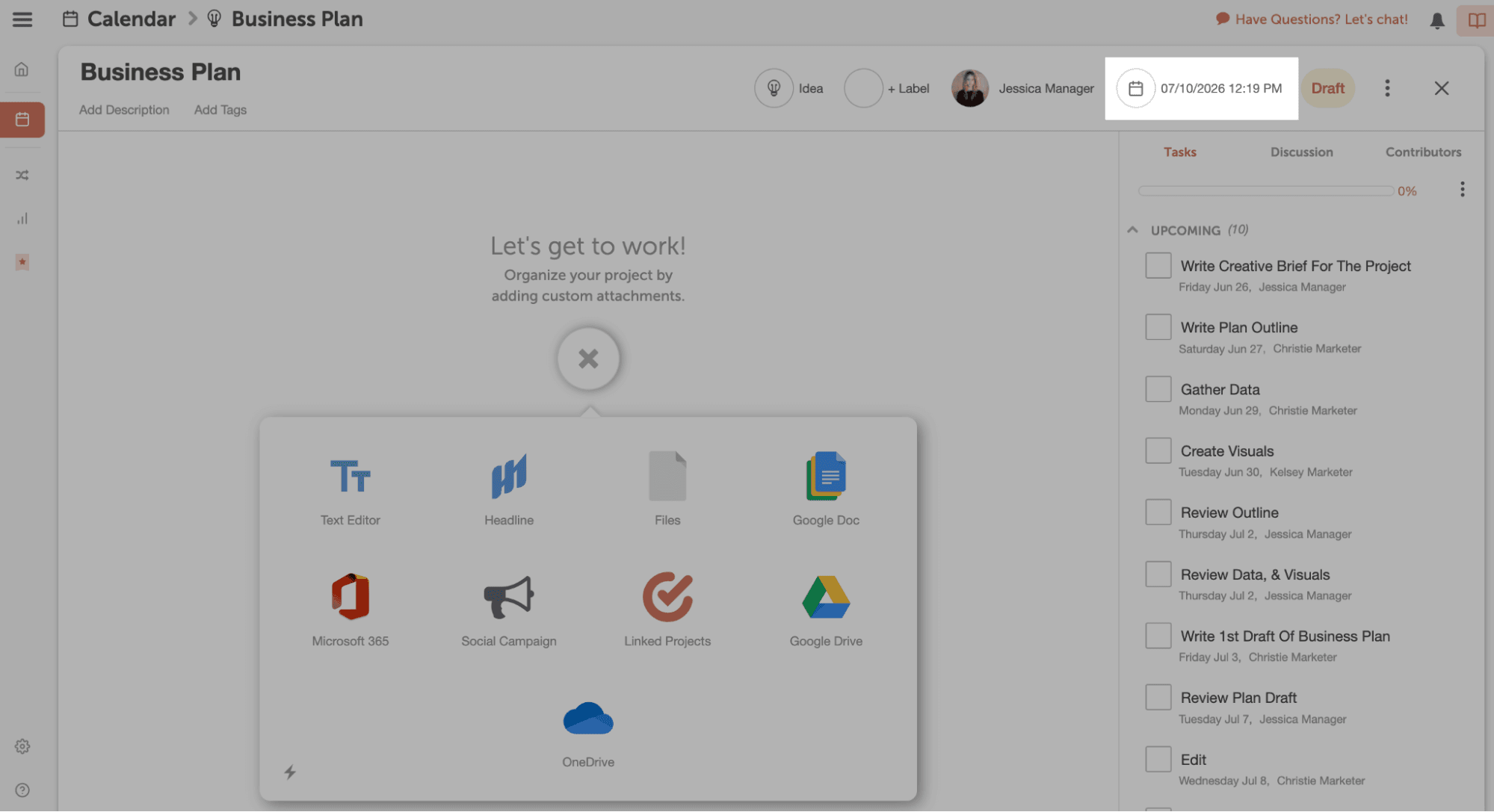Add a Microsoft 365 attachment

(350, 598)
